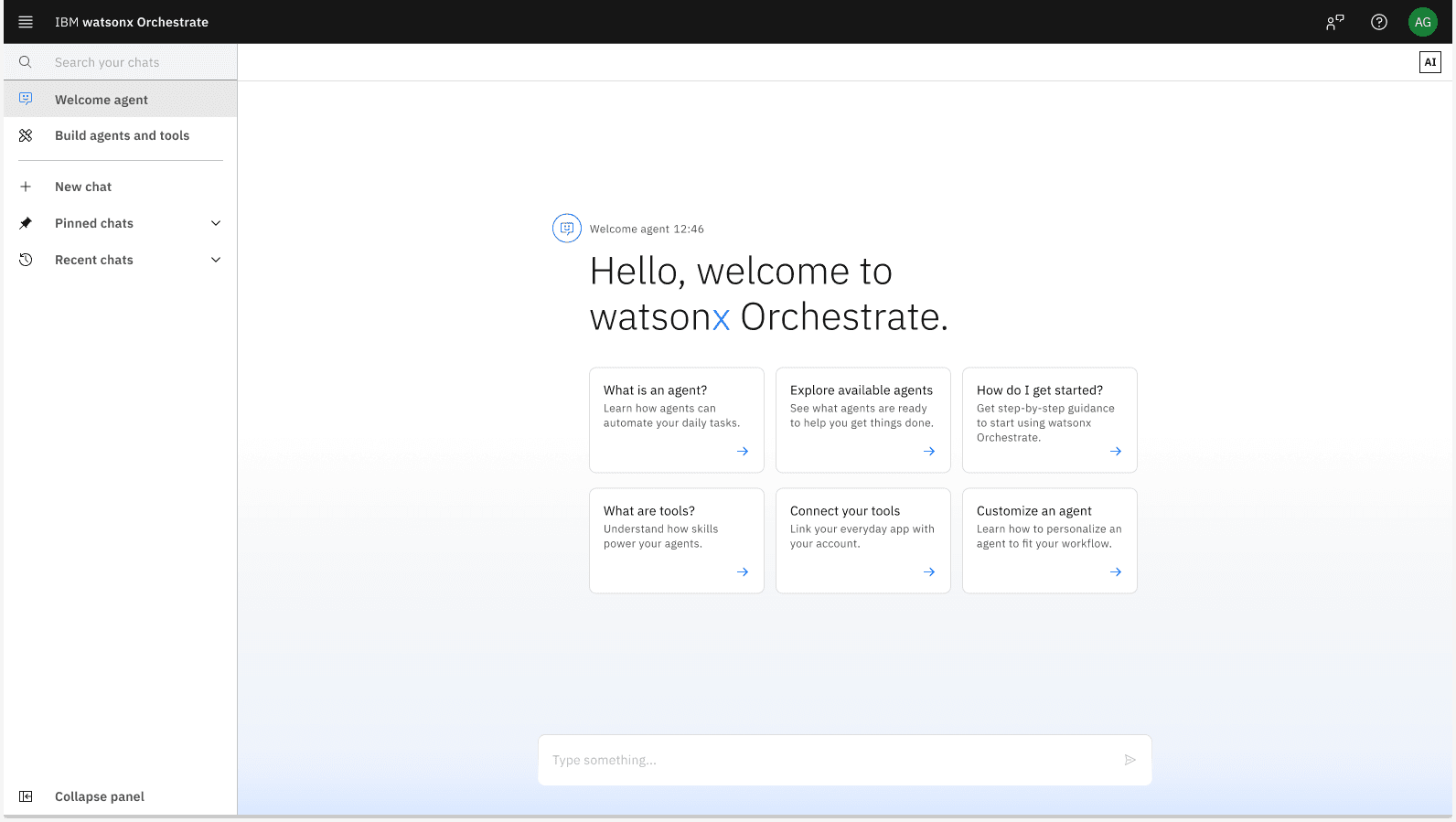Viewport: 1456px width, 822px height.
Task: Start a New chat
Action: tap(121, 187)
